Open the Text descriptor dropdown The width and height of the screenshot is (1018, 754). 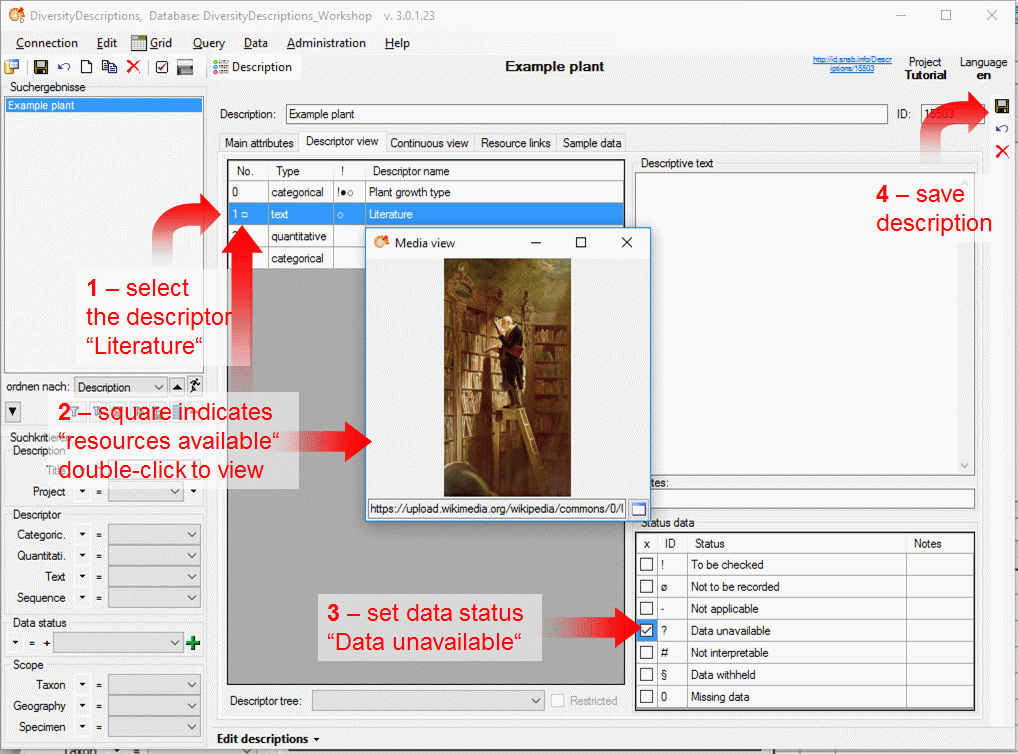click(154, 577)
